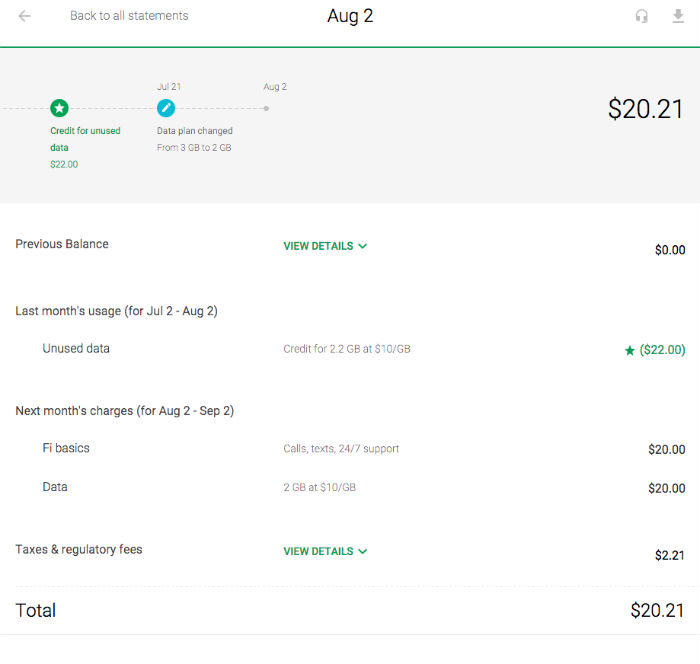This screenshot has height=664, width=700.
Task: Open support via the headphones icon
Action: (x=642, y=16)
